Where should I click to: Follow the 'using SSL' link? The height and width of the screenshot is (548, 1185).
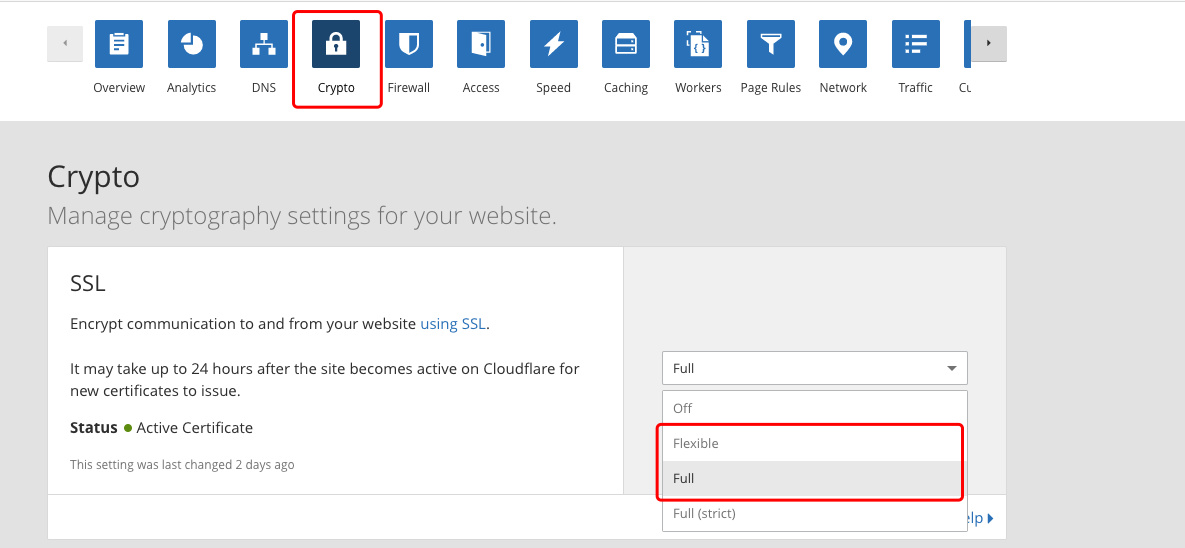[x=453, y=324]
